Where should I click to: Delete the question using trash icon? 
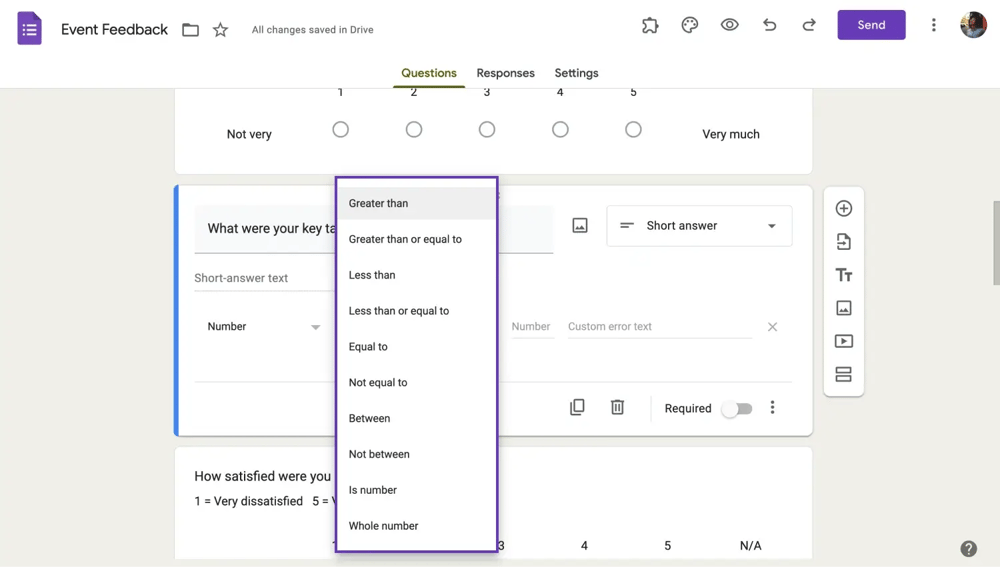(x=617, y=408)
